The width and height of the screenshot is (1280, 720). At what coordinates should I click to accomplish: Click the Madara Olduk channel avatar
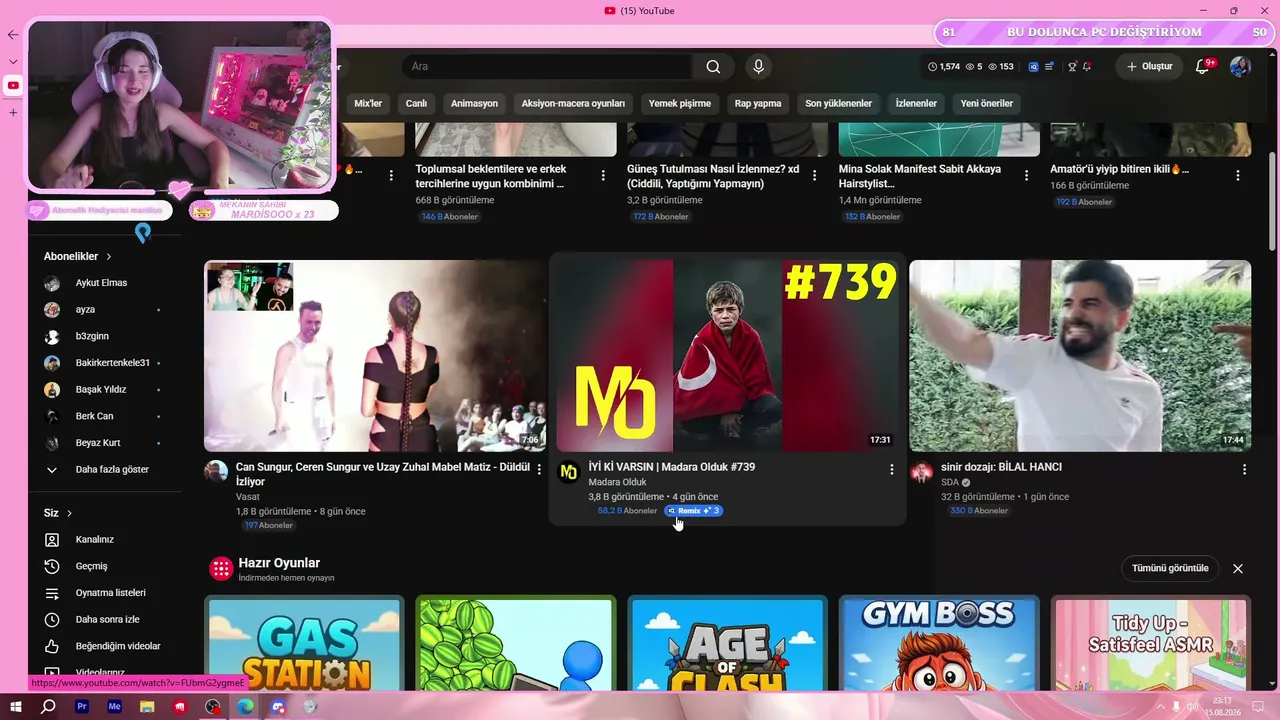click(569, 472)
